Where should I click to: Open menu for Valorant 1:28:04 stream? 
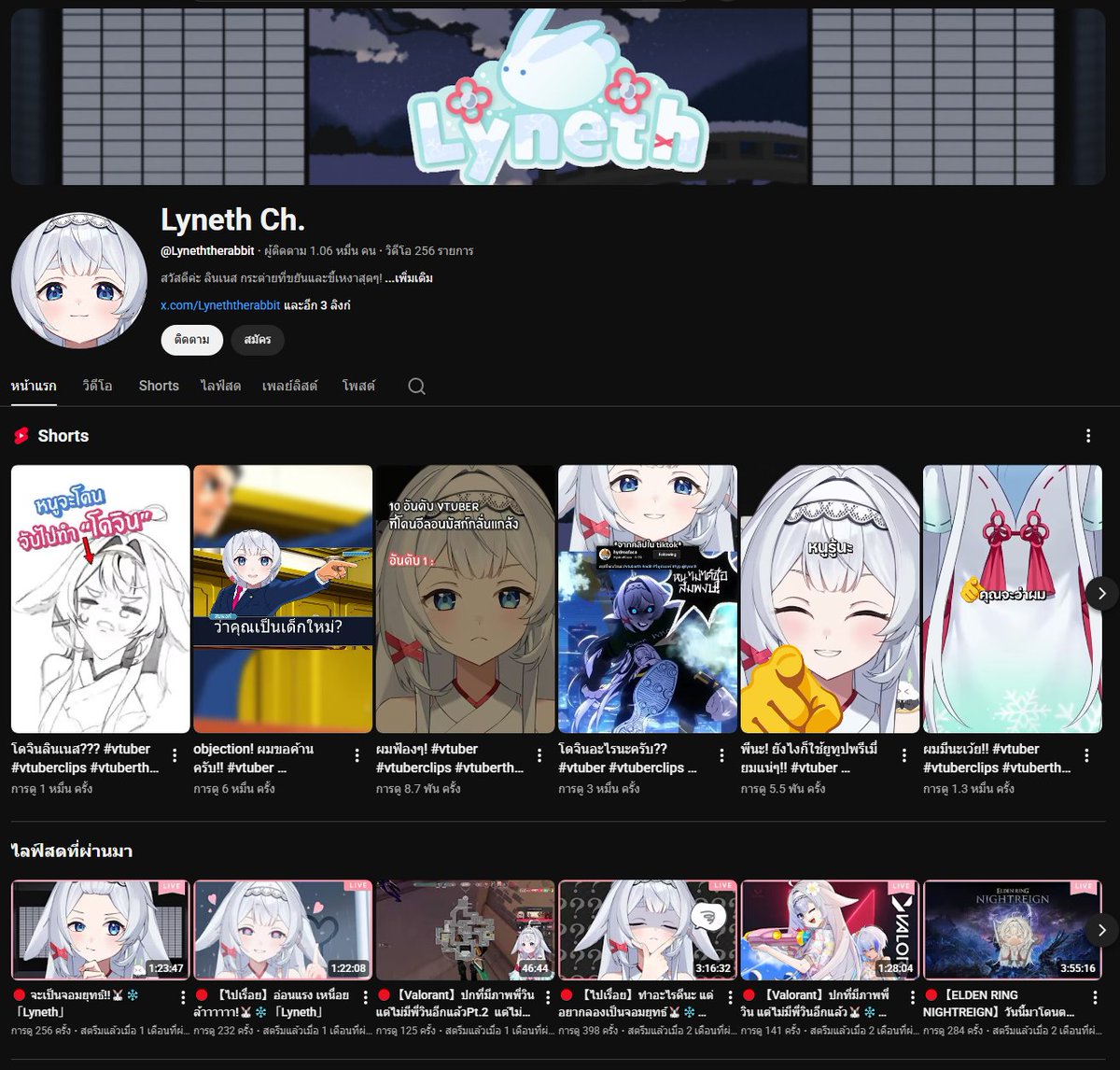tap(913, 998)
